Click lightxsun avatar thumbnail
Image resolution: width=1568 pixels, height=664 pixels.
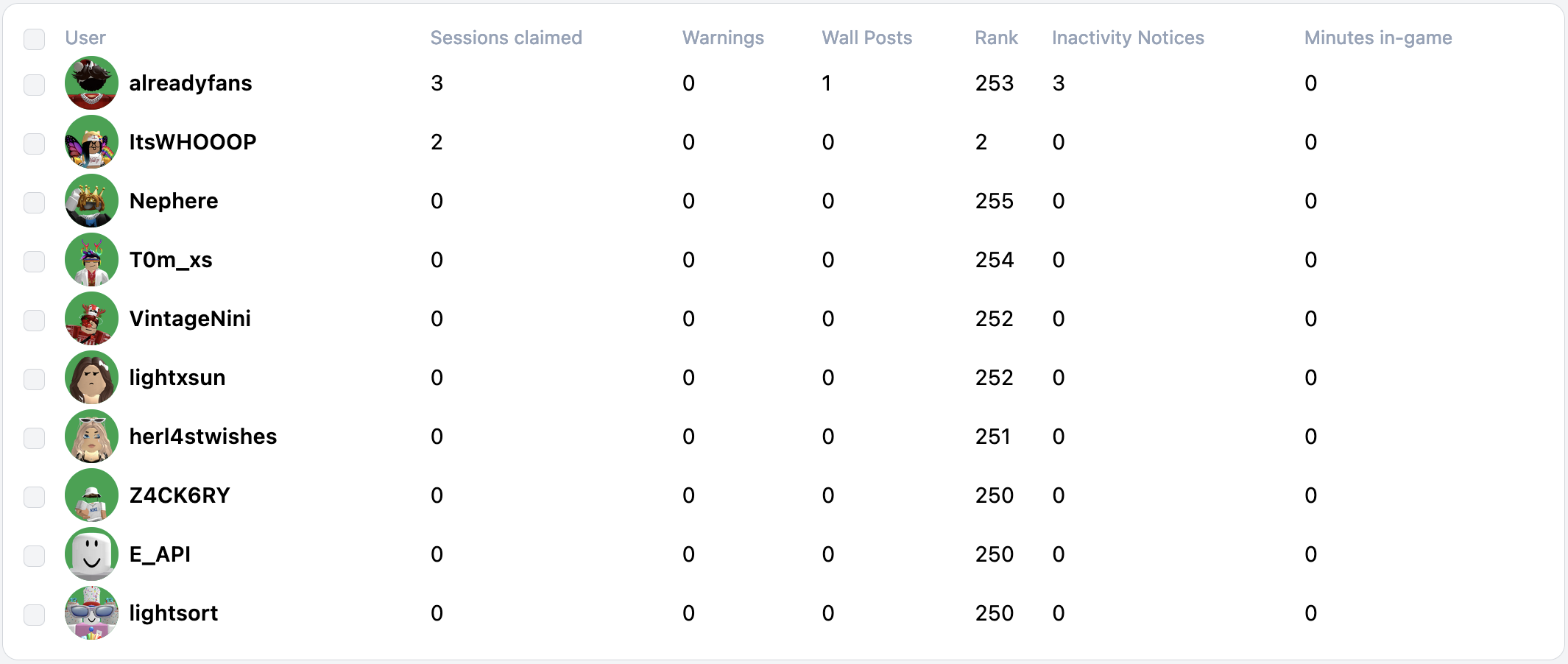(91, 378)
